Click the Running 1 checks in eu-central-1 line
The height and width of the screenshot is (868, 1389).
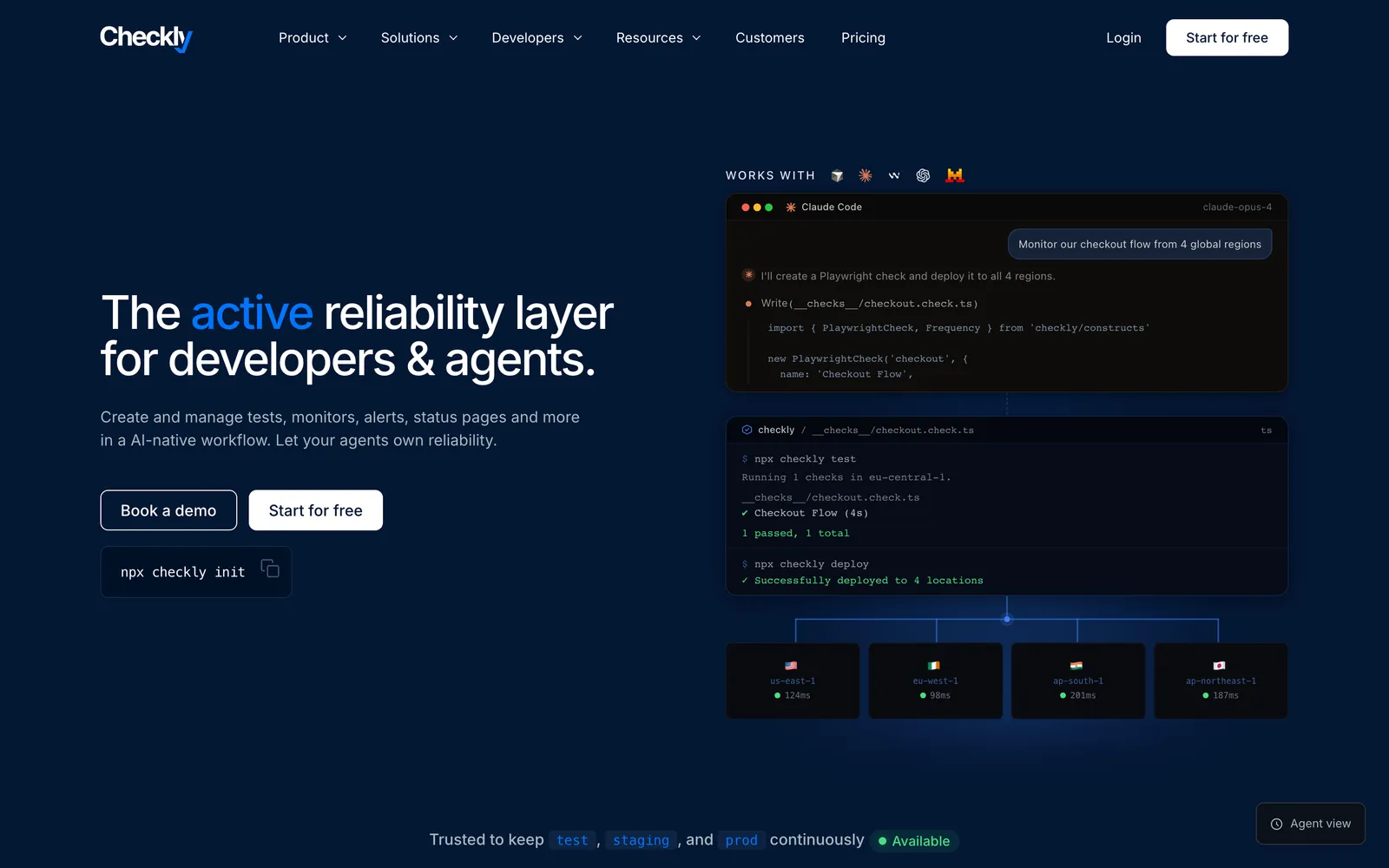pos(846,477)
